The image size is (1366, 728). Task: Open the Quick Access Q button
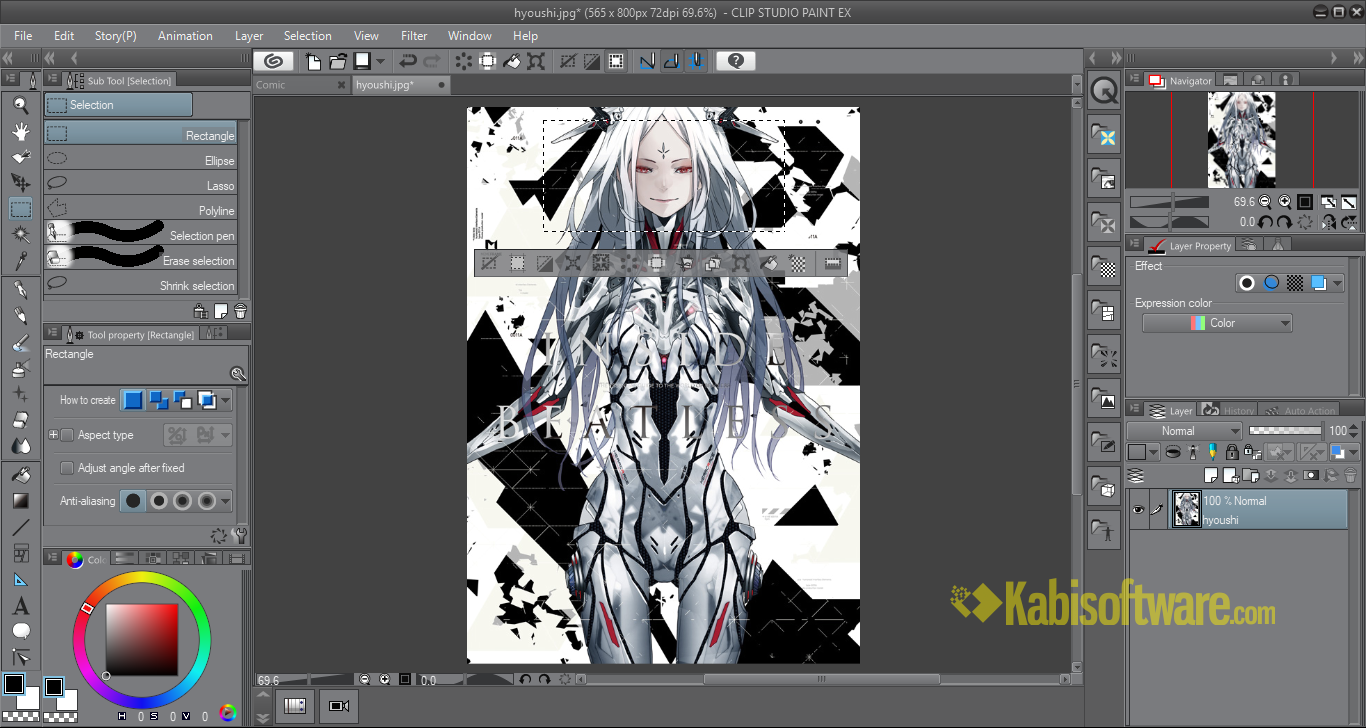[1104, 91]
